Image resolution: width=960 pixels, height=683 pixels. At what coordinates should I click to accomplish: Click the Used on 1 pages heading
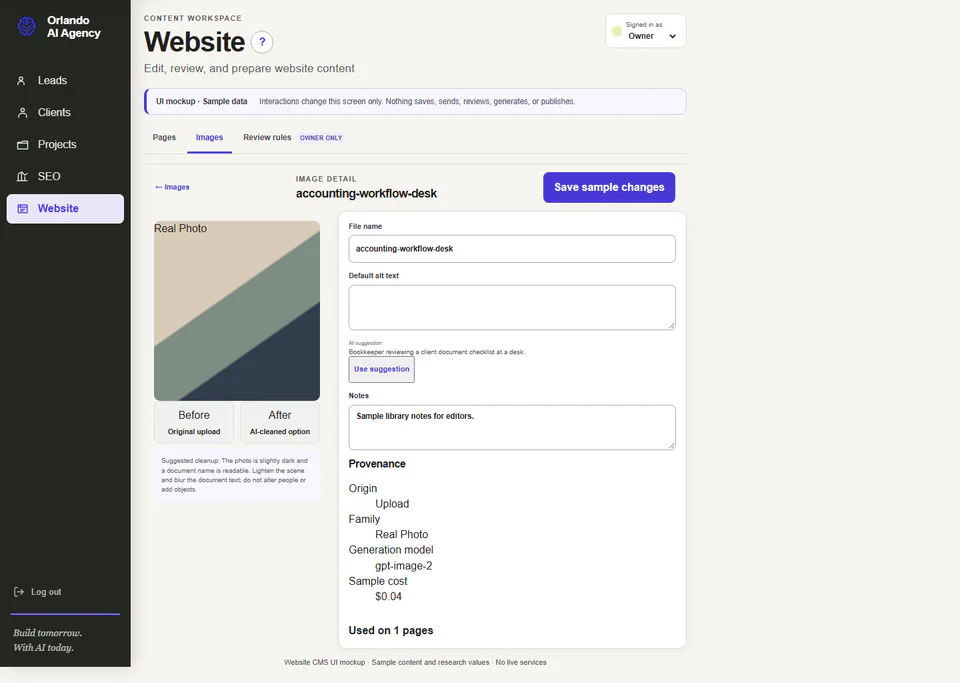pos(391,630)
